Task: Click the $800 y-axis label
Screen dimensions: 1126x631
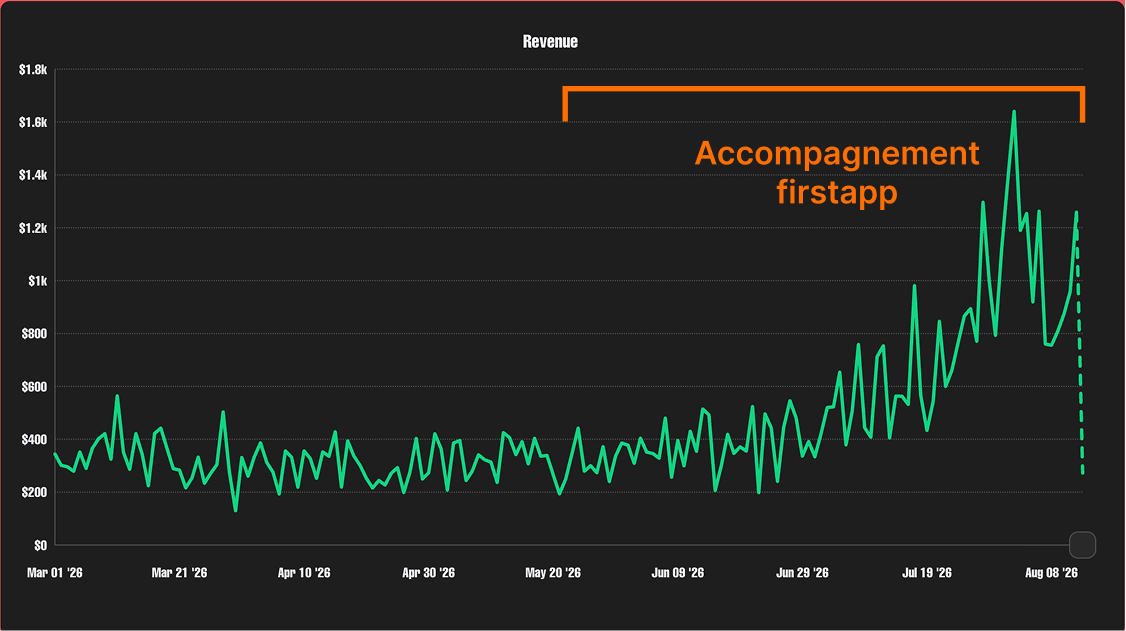Action: [x=35, y=334]
